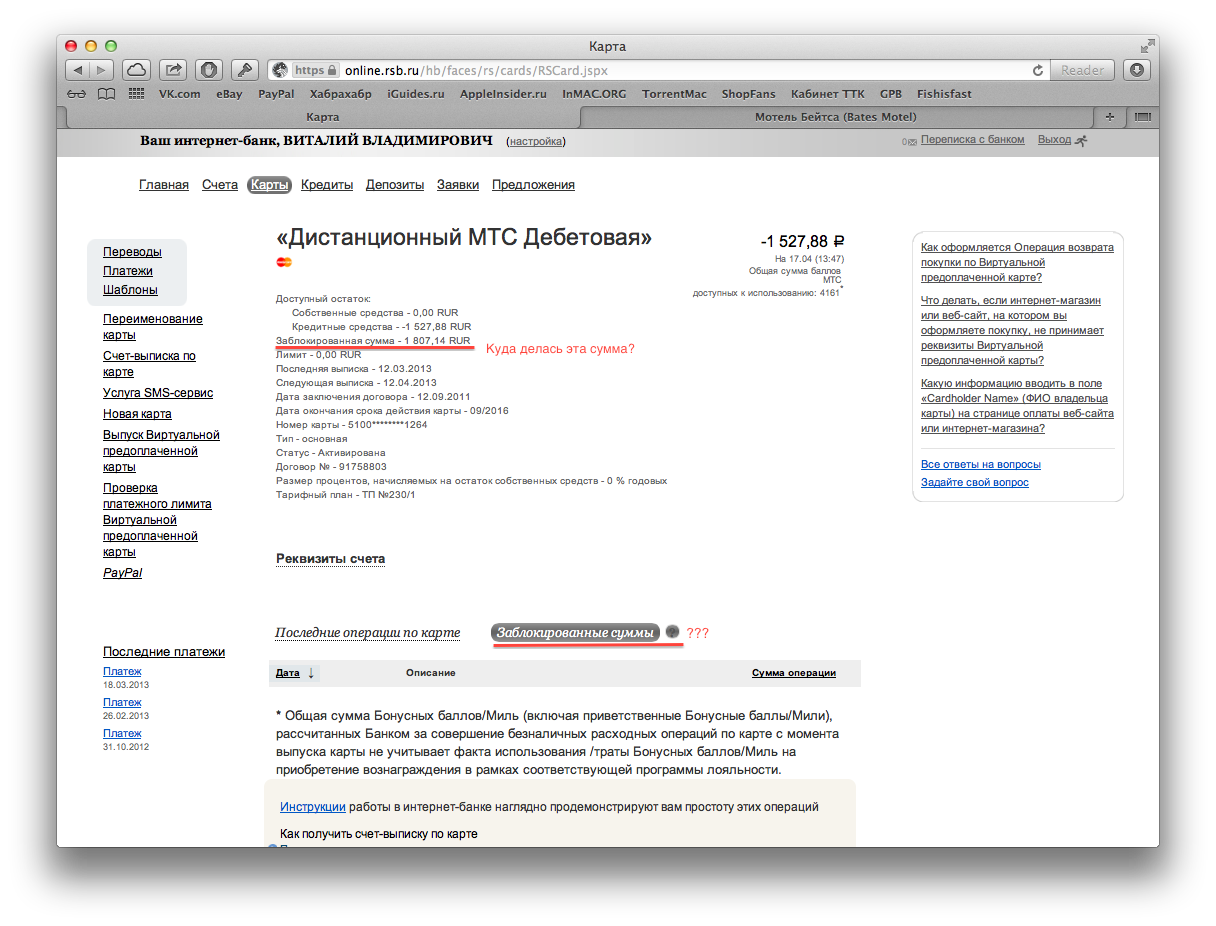Screen dimensions: 1216x926
Task: Open the Инструкции link
Action: pyautogui.click(x=313, y=807)
